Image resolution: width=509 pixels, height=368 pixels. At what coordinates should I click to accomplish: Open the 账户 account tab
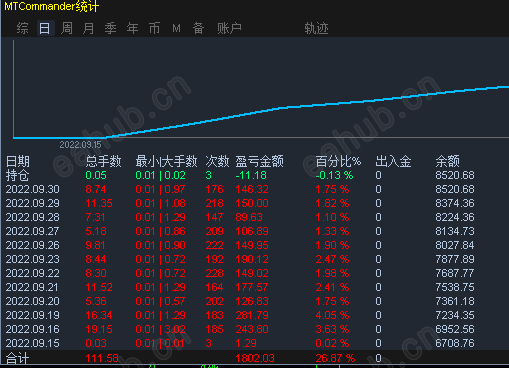coord(229,28)
